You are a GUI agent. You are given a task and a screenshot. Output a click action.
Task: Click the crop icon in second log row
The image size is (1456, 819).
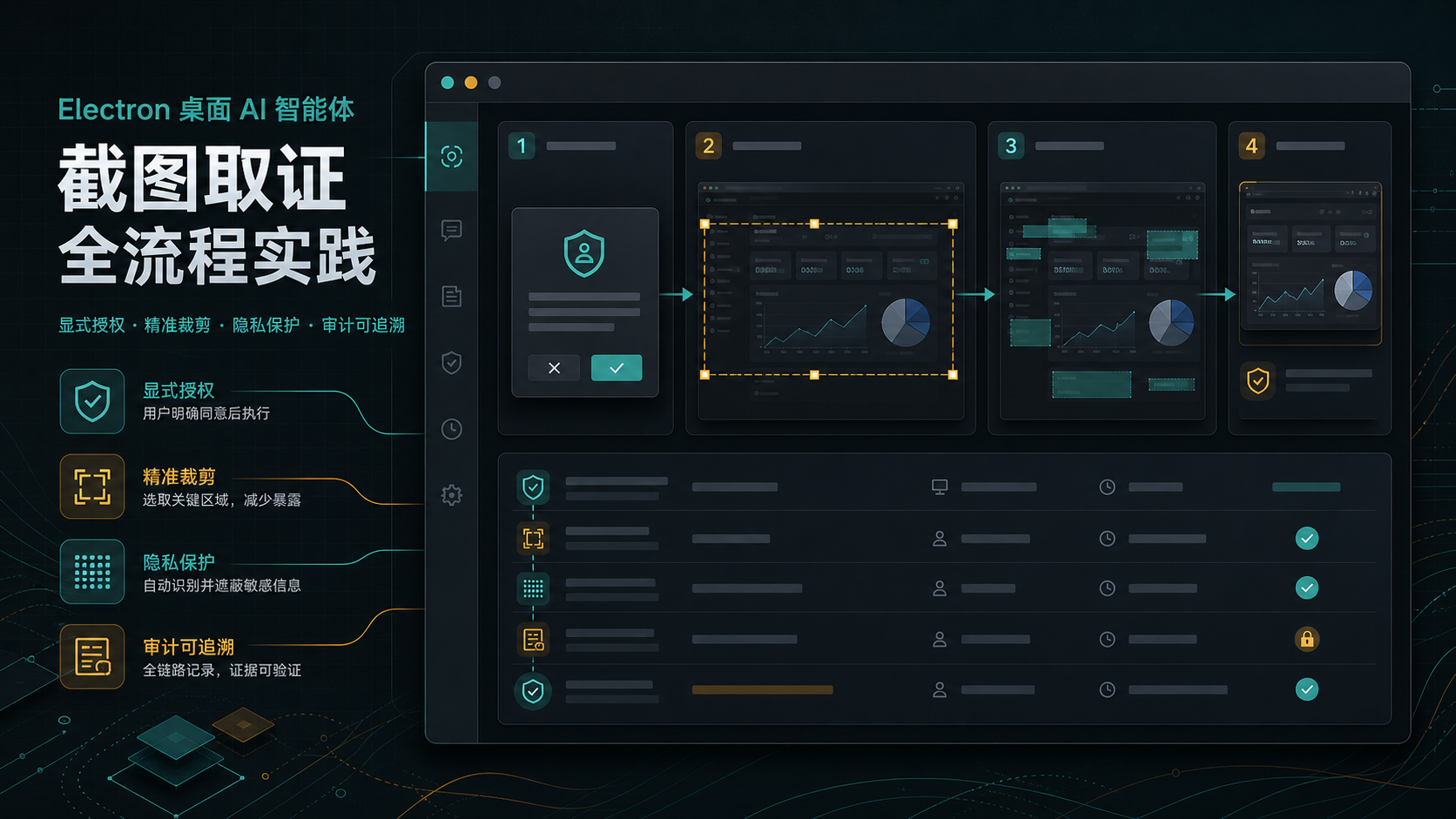[533, 539]
